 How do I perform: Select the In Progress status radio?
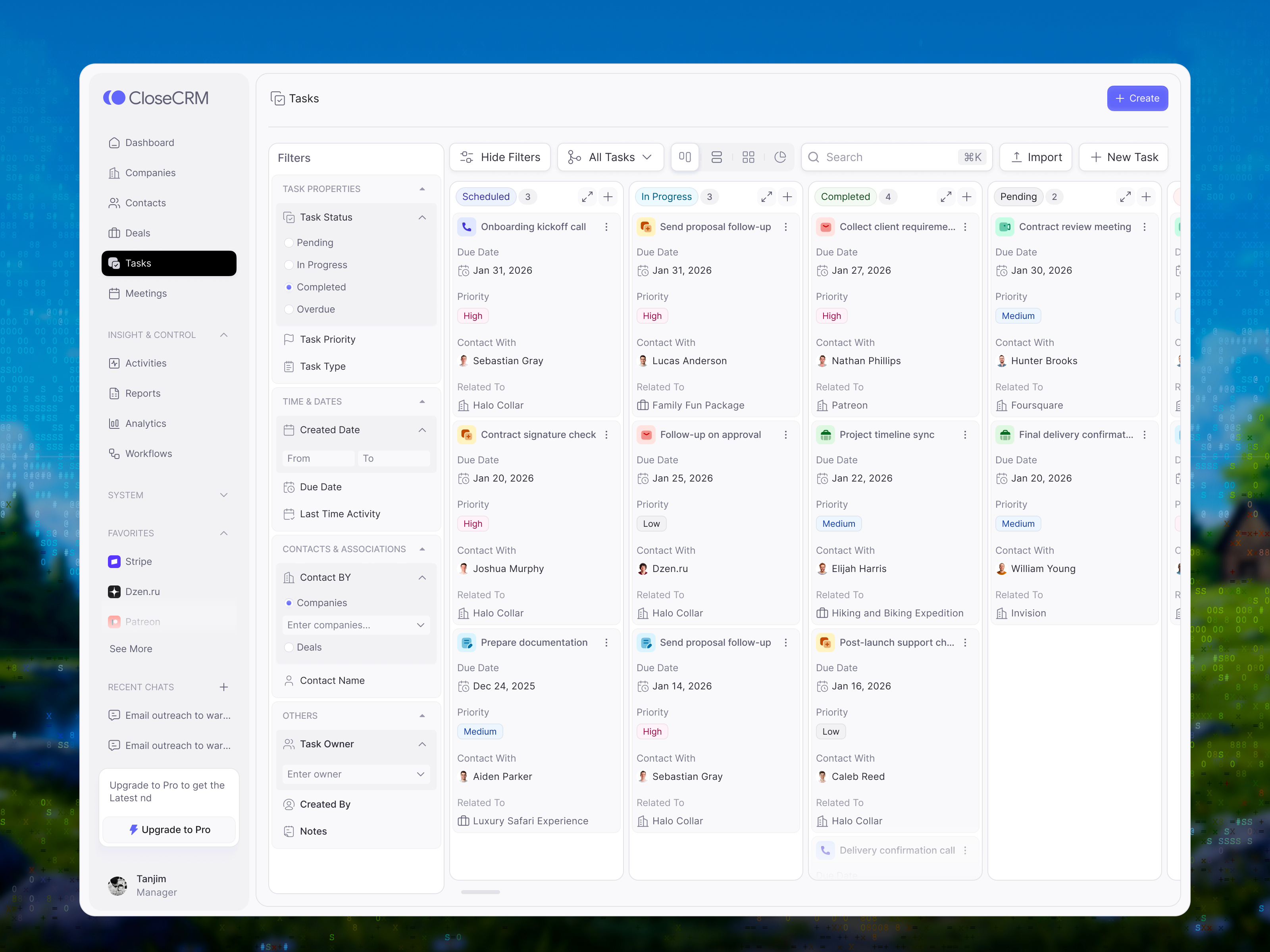pyautogui.click(x=289, y=265)
